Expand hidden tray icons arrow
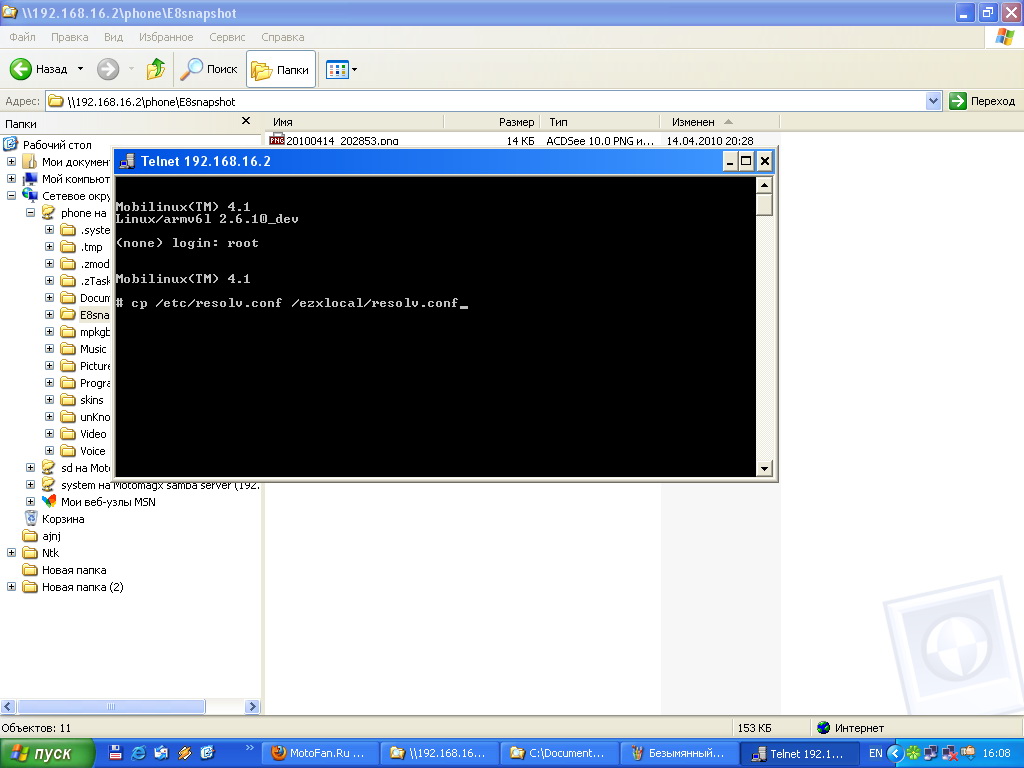This screenshot has height=768, width=1024. tap(895, 754)
